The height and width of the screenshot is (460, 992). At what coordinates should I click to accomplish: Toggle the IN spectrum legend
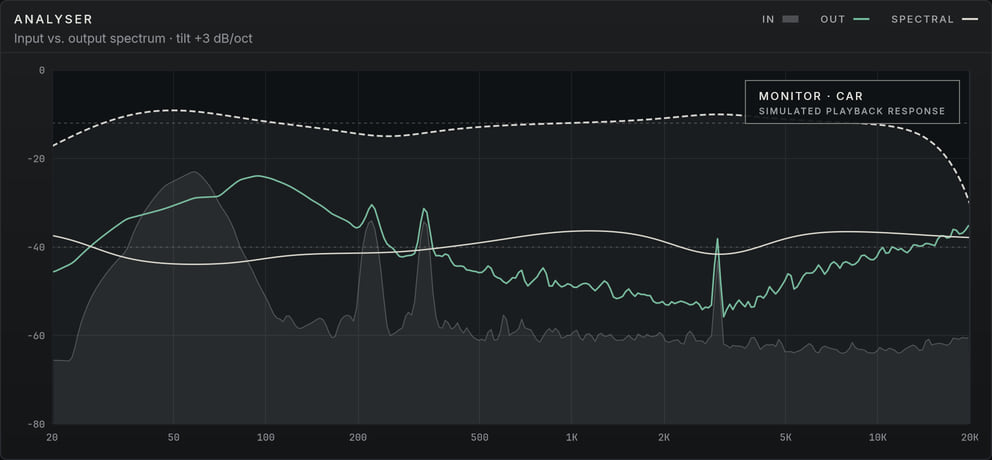tap(780, 19)
